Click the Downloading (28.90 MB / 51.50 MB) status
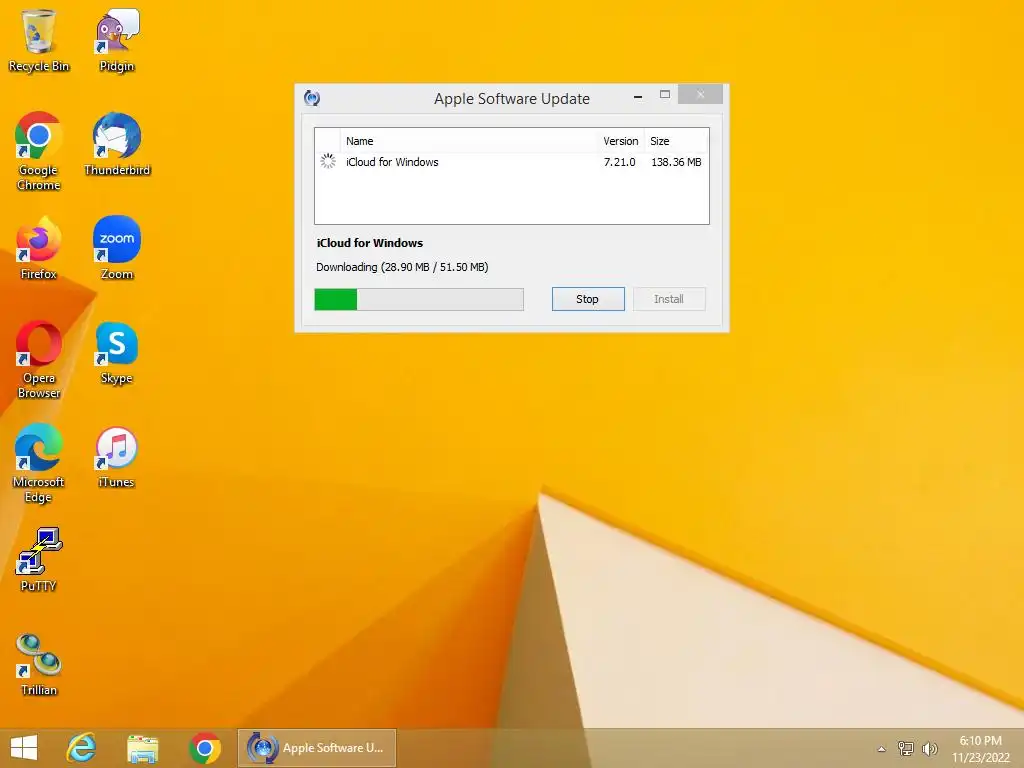This screenshot has height=768, width=1024. click(402, 267)
